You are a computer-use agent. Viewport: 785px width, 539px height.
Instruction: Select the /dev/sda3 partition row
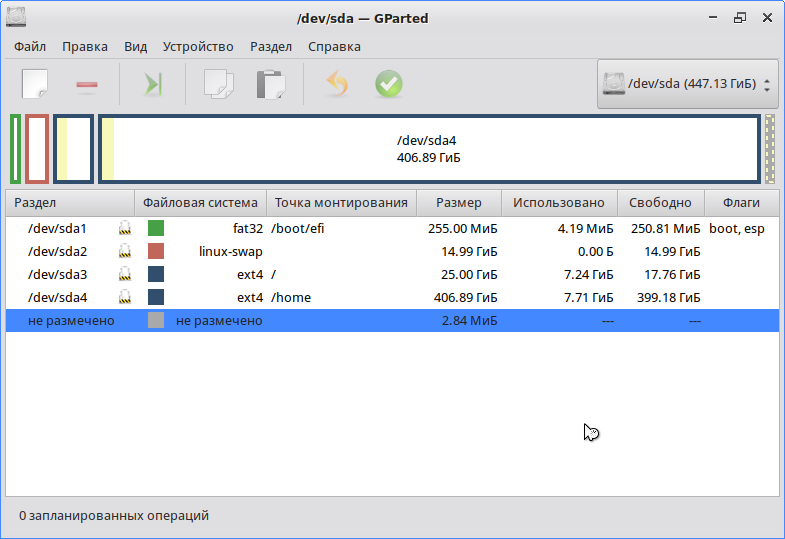pos(392,274)
